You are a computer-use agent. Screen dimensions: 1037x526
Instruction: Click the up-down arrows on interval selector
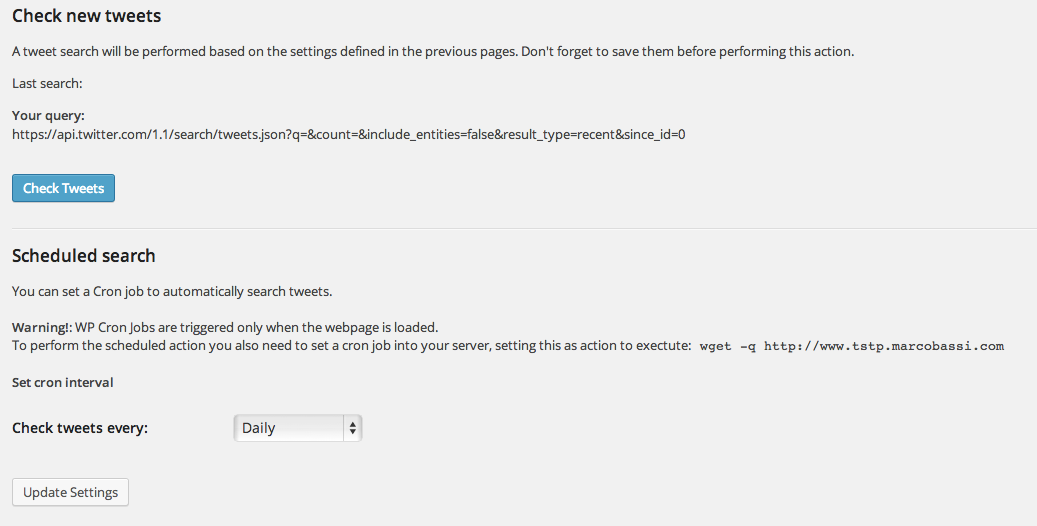pyautogui.click(x=352, y=428)
